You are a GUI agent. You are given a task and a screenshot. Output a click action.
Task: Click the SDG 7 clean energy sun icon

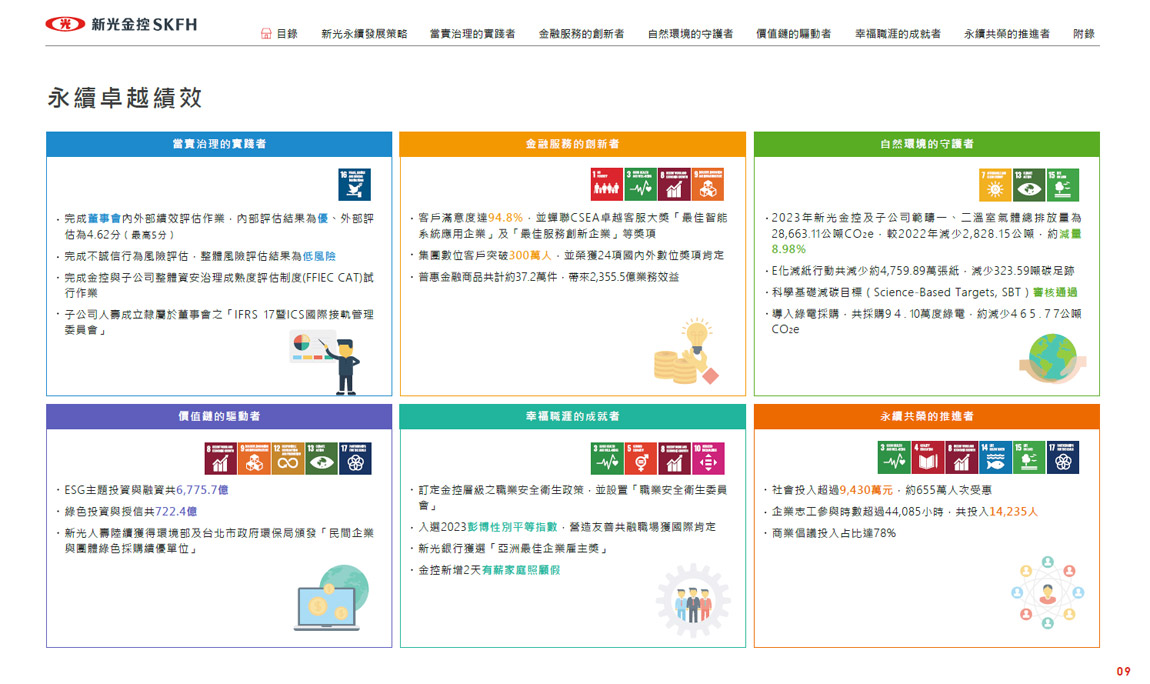click(x=994, y=185)
